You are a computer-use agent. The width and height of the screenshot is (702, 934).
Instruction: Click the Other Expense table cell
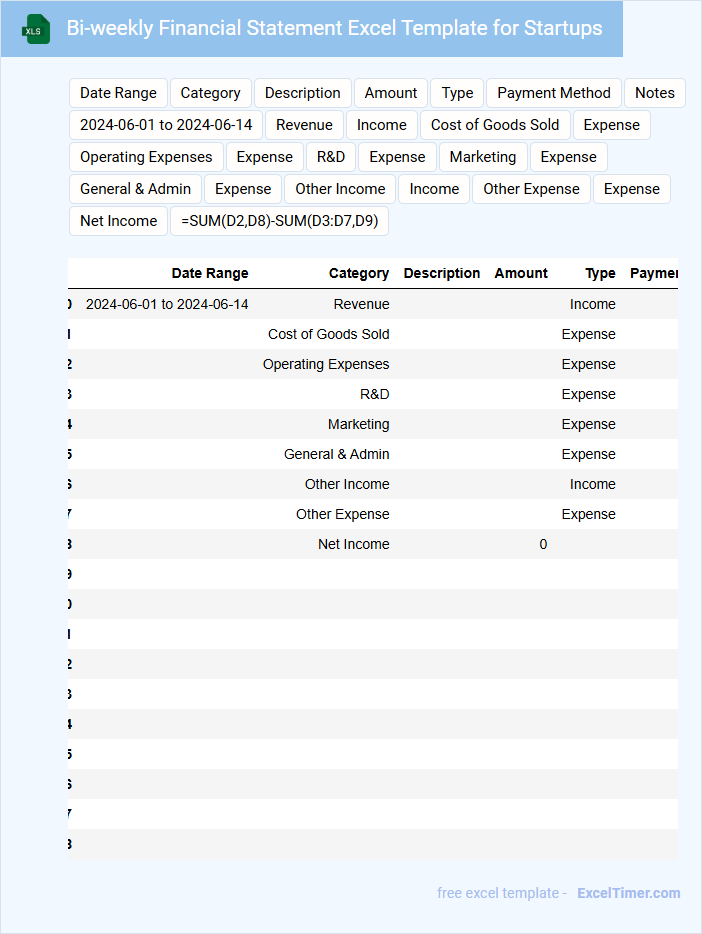coord(343,514)
